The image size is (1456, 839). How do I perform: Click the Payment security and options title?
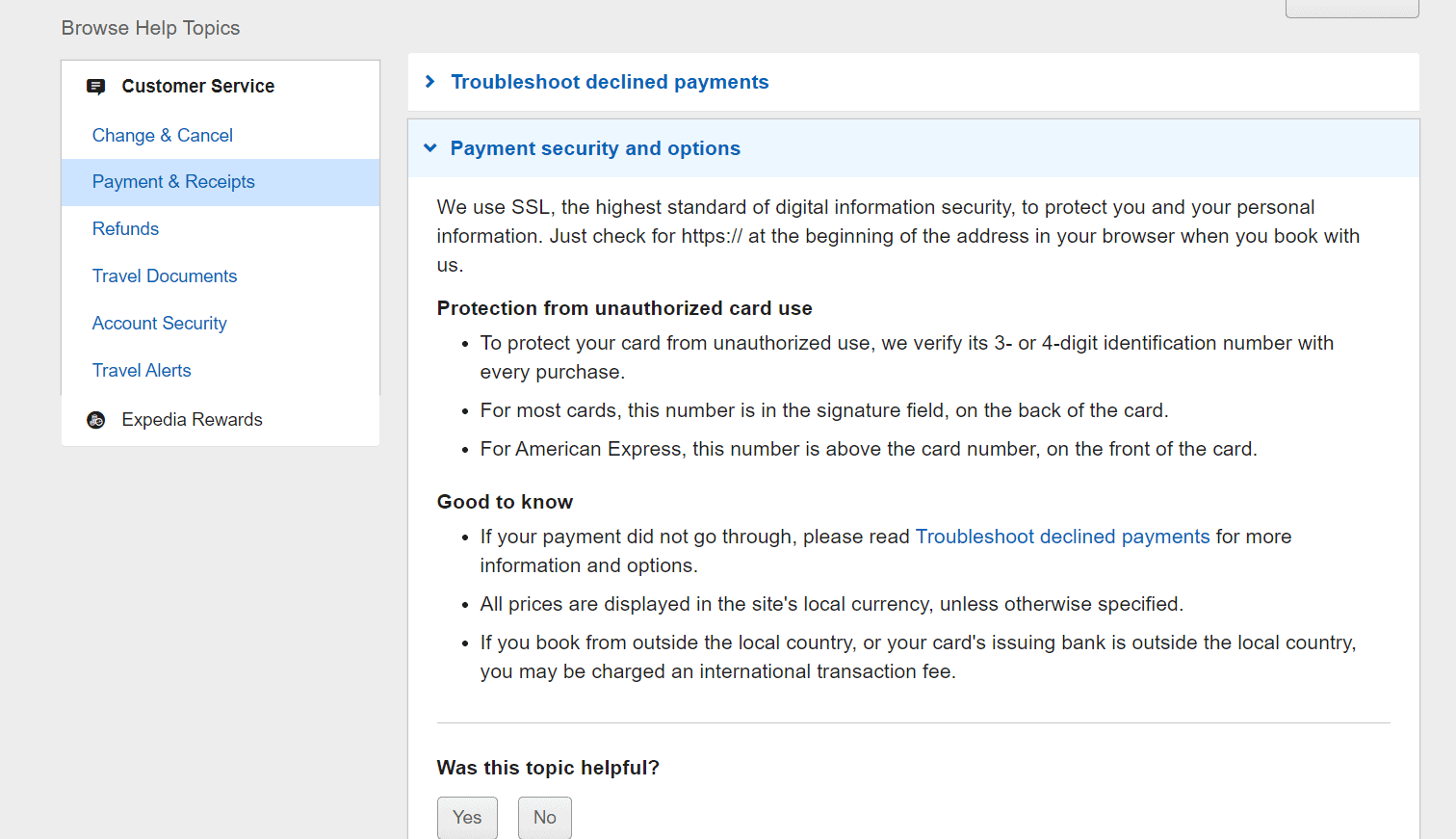click(x=595, y=148)
